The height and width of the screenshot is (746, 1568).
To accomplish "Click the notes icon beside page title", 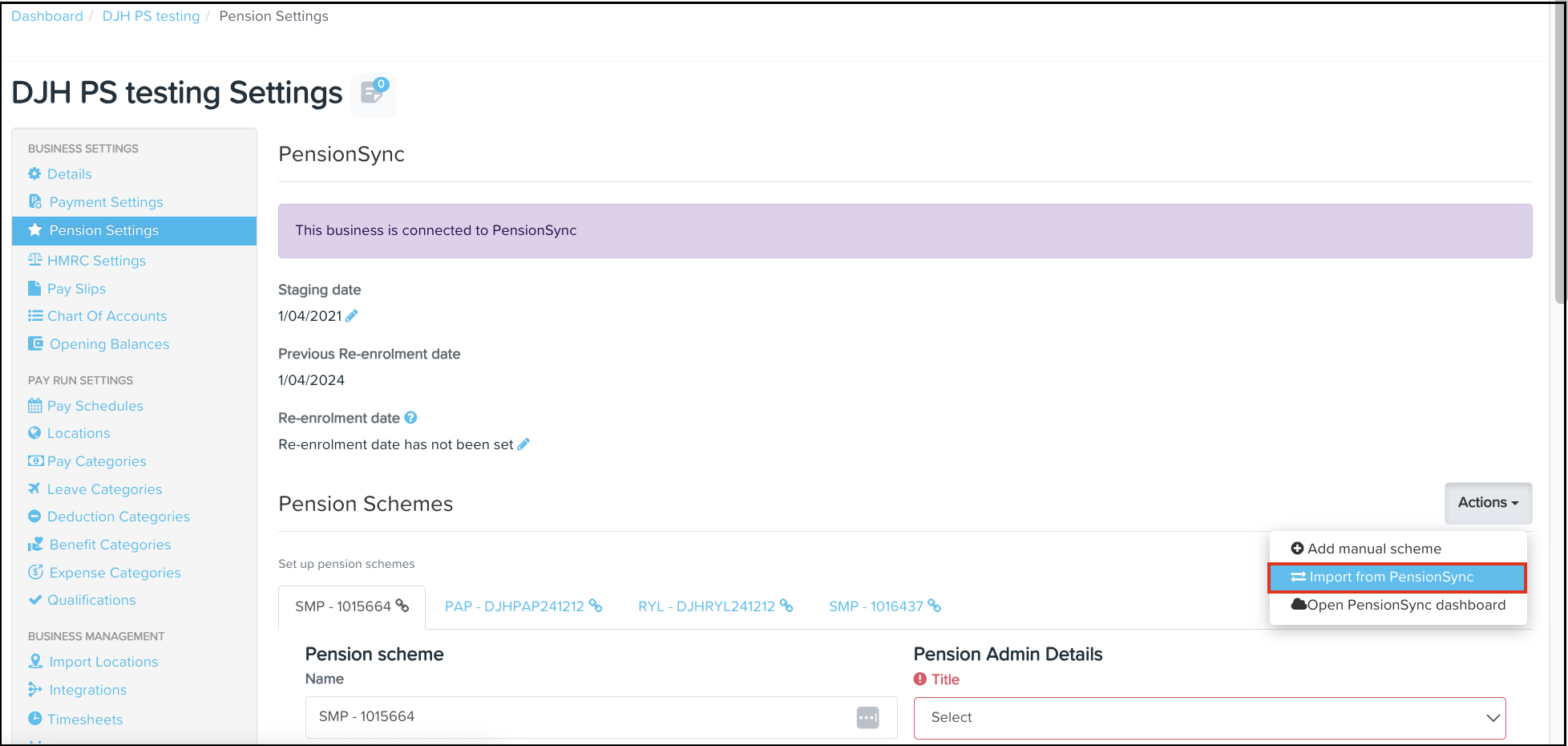I will [373, 93].
